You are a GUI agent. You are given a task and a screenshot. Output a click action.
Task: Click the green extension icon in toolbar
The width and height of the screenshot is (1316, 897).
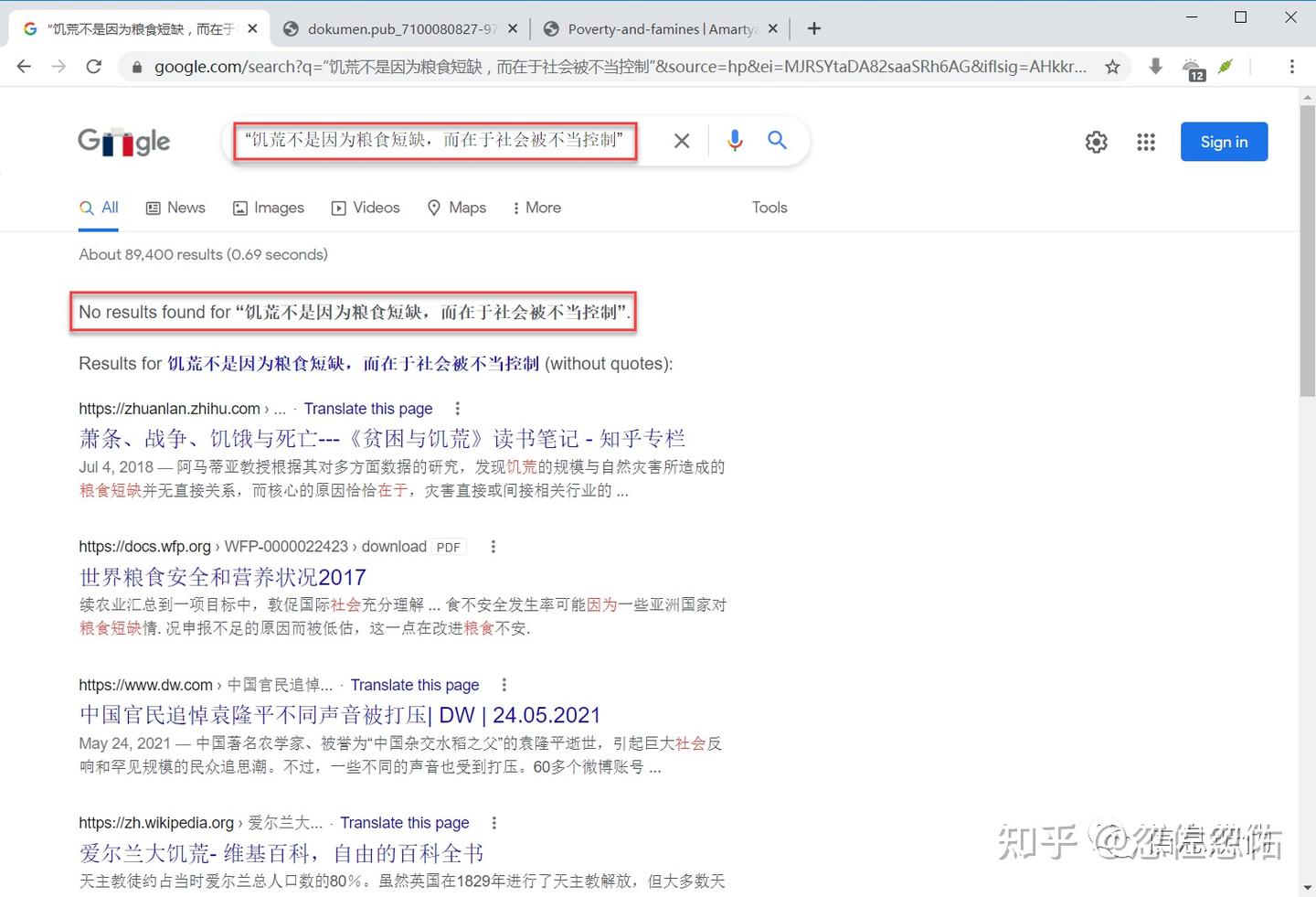(x=1226, y=66)
